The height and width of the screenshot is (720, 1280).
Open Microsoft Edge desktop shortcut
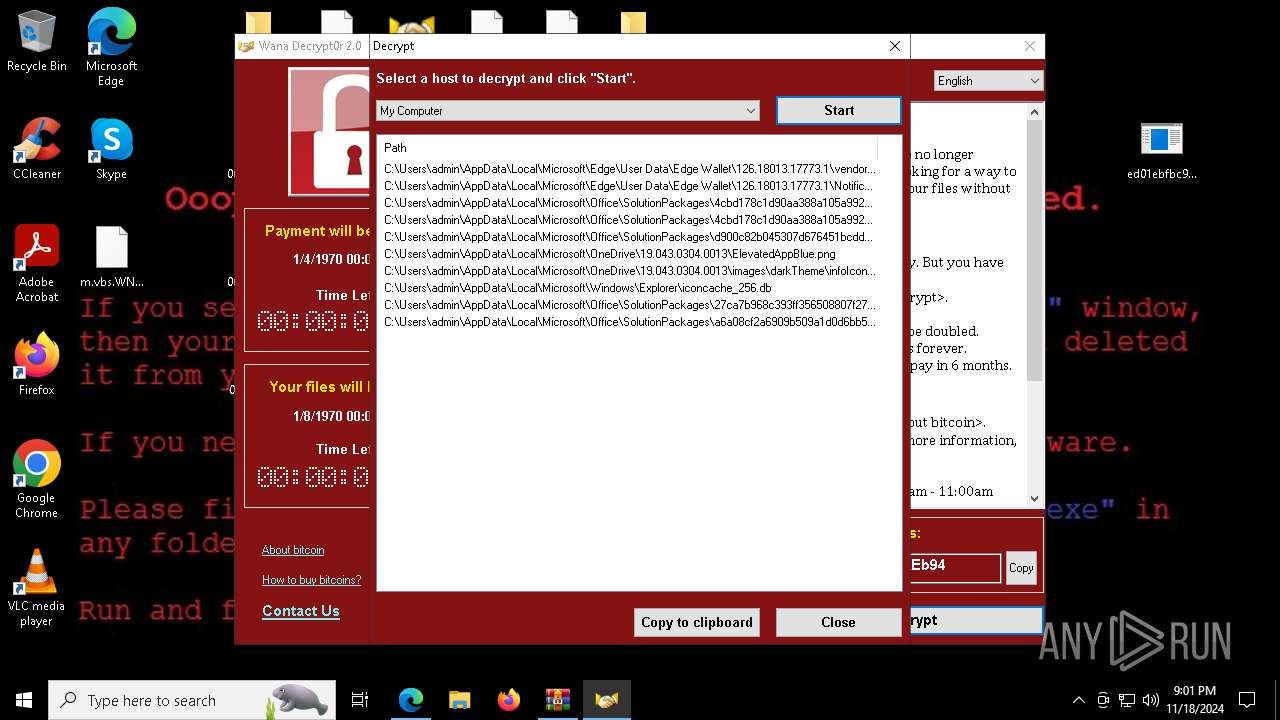111,47
